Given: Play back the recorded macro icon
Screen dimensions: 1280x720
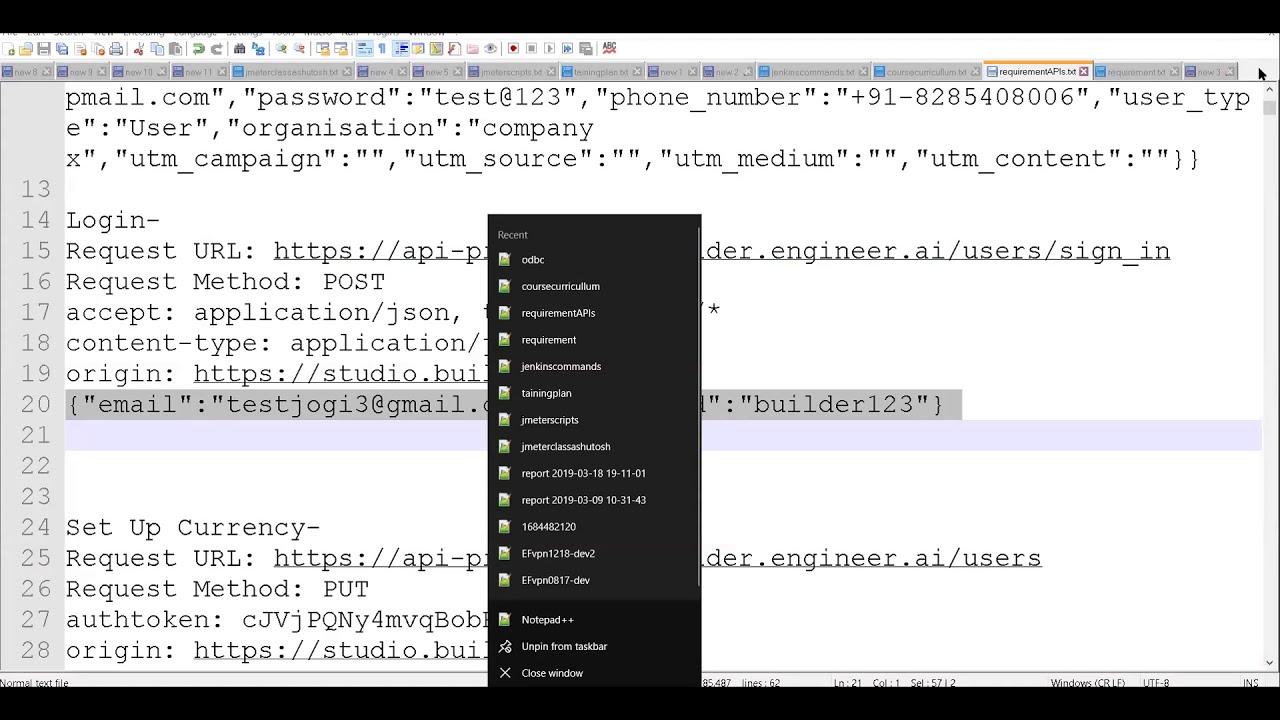Looking at the screenshot, I should tap(549, 48).
